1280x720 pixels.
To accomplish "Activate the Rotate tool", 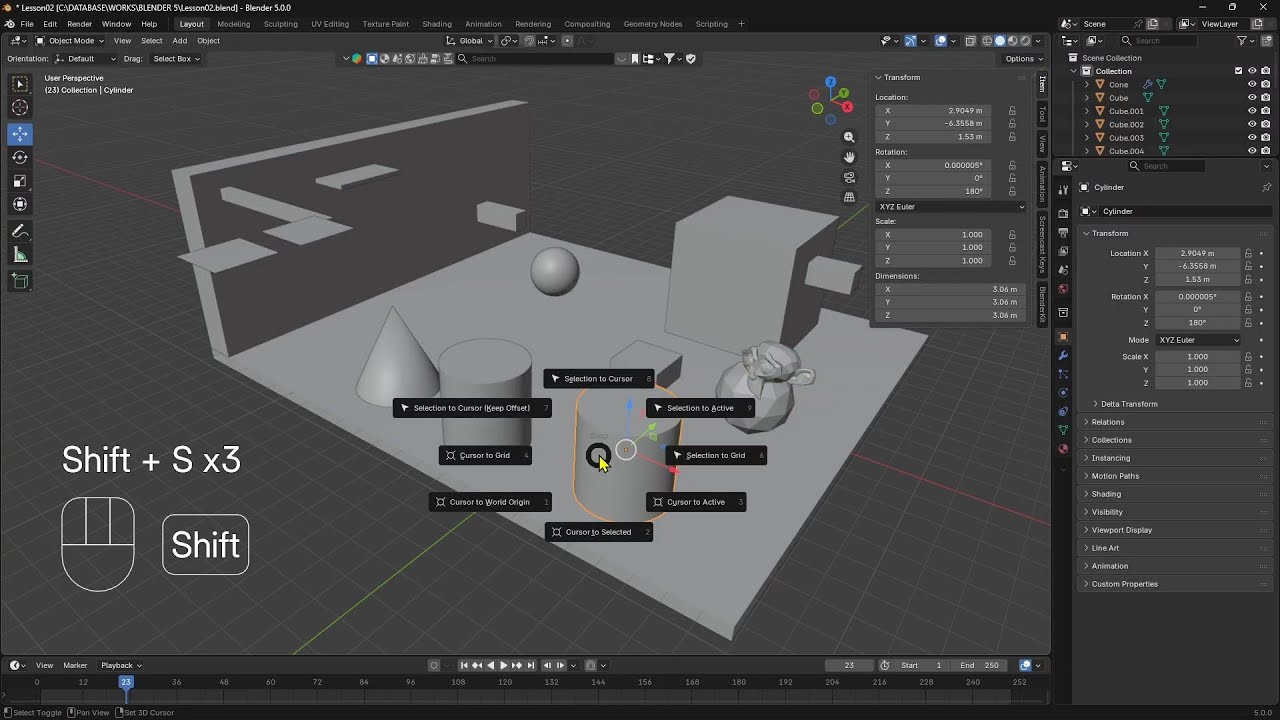I will coord(20,157).
